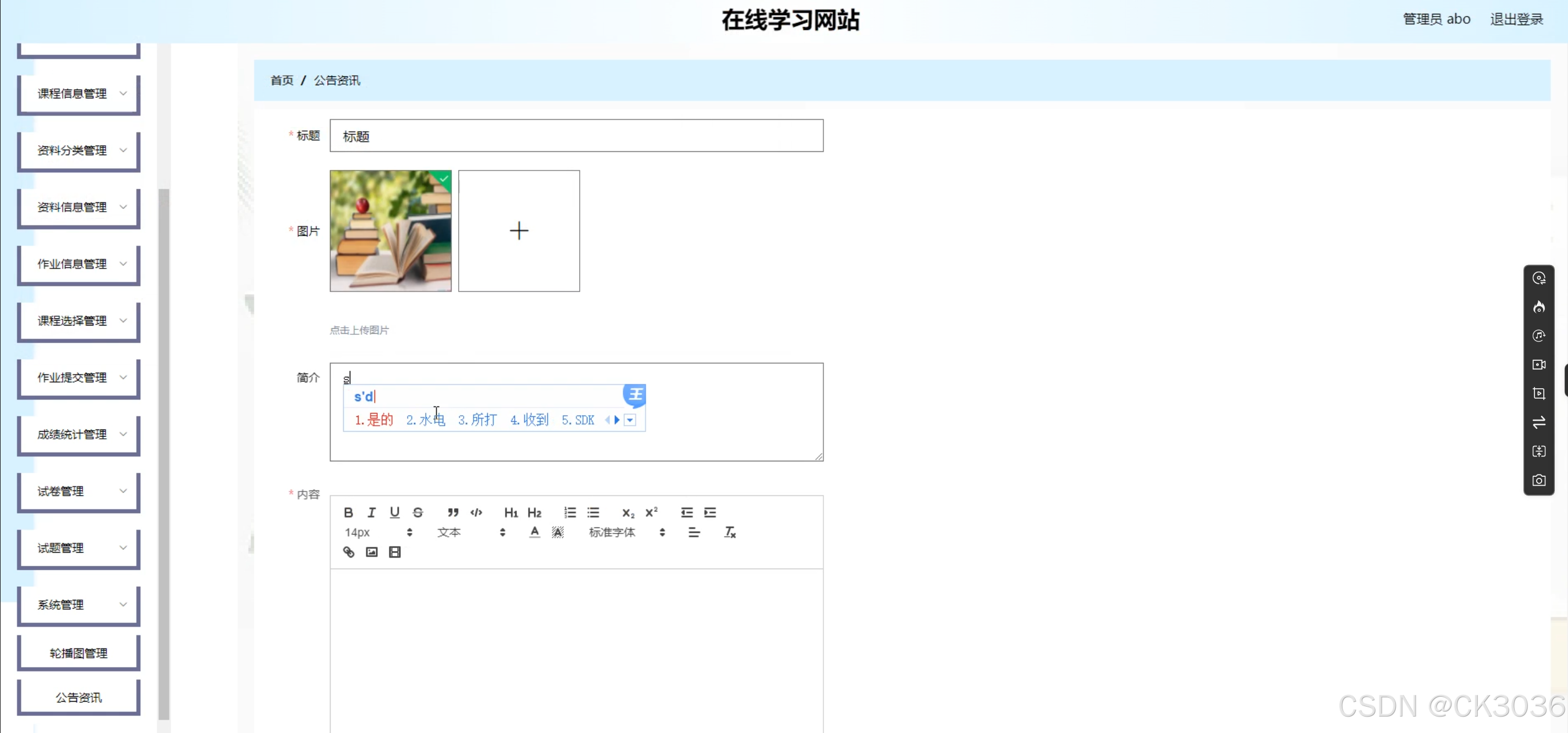Insert image via editor image icon

click(x=371, y=552)
